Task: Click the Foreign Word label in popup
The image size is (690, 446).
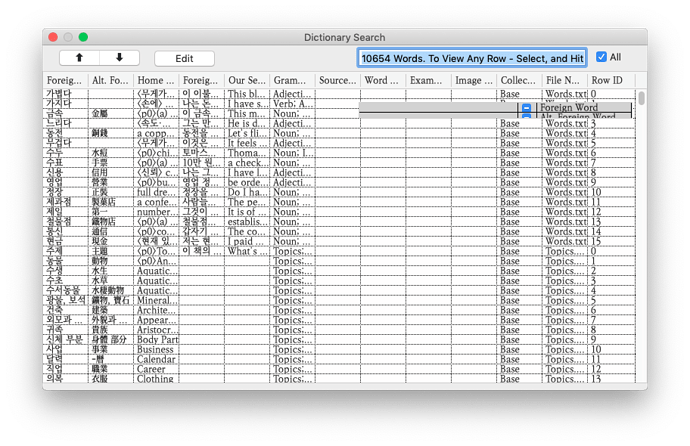Action: (569, 108)
